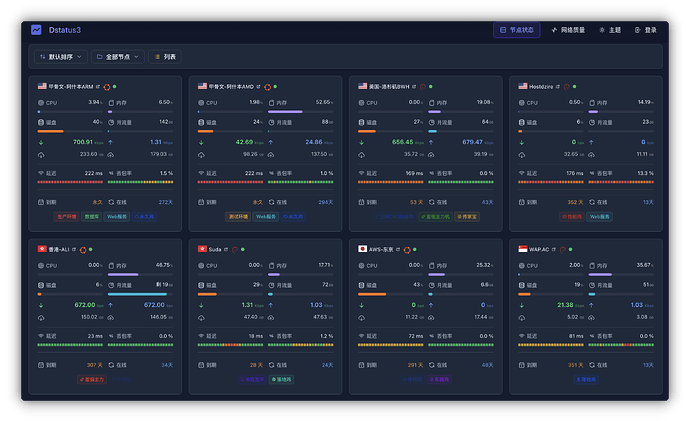This screenshot has height=421, width=690.
Task: Click monthly traffic bar on 香港-ALI card
Action: pos(140,294)
